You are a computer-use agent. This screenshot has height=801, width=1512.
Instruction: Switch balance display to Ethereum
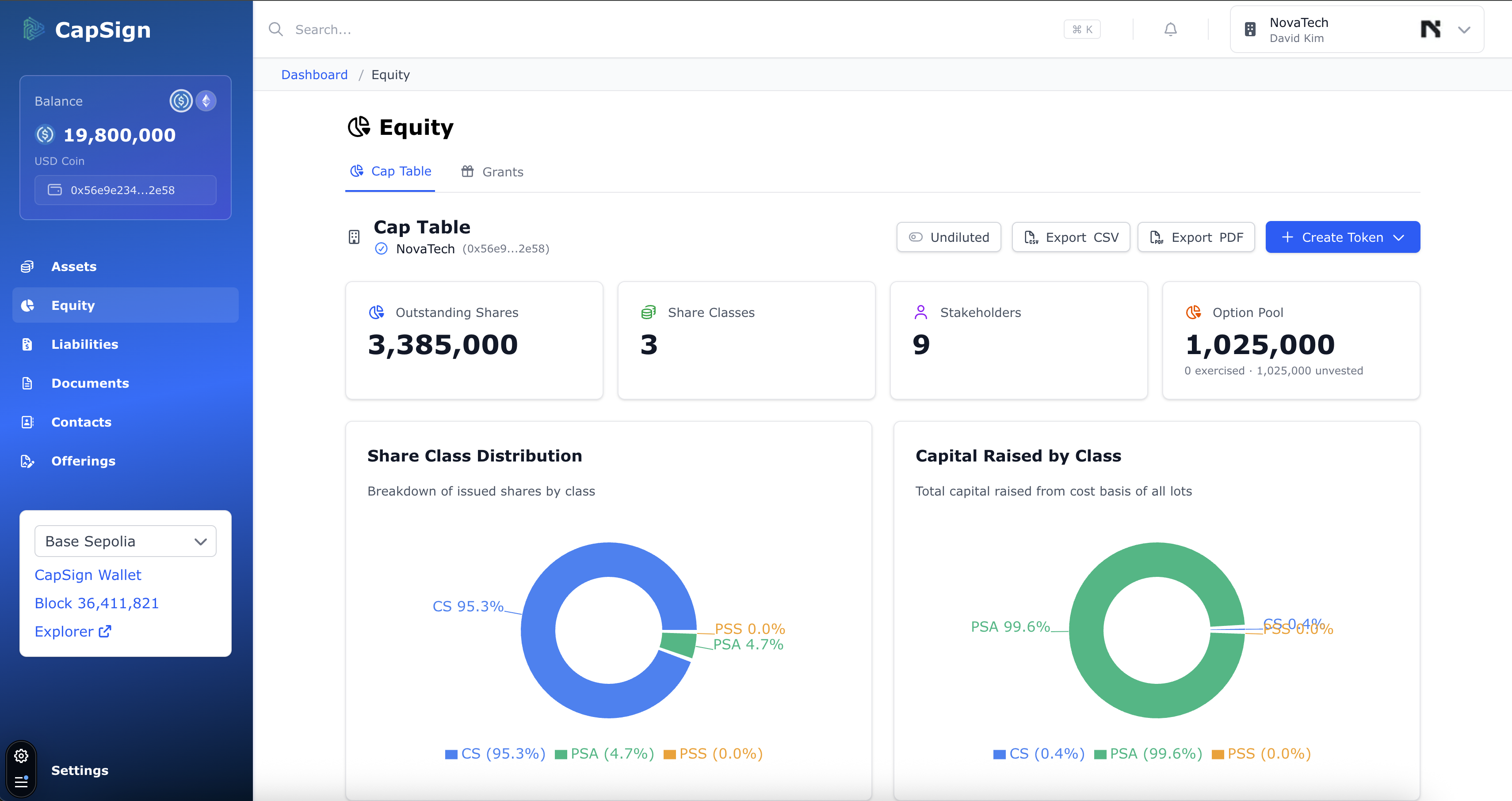206,100
